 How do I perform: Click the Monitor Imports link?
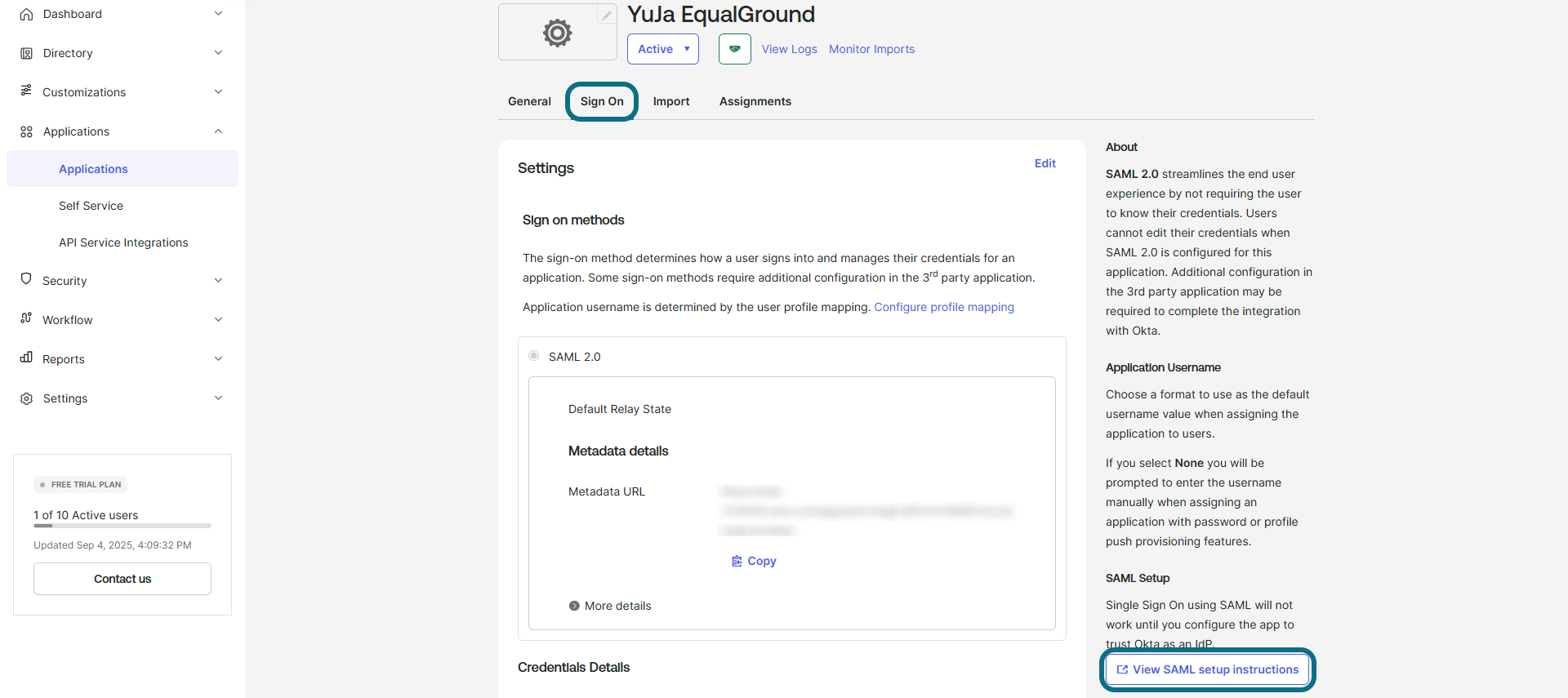coord(871,49)
